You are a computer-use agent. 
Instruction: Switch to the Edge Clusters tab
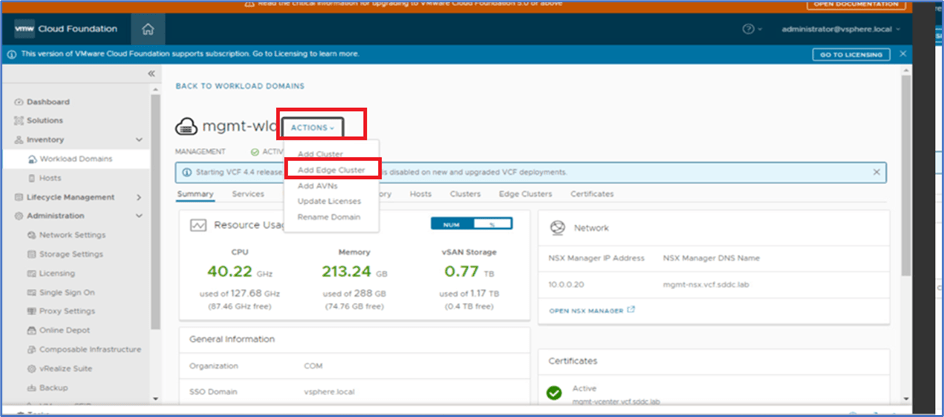[x=525, y=194]
